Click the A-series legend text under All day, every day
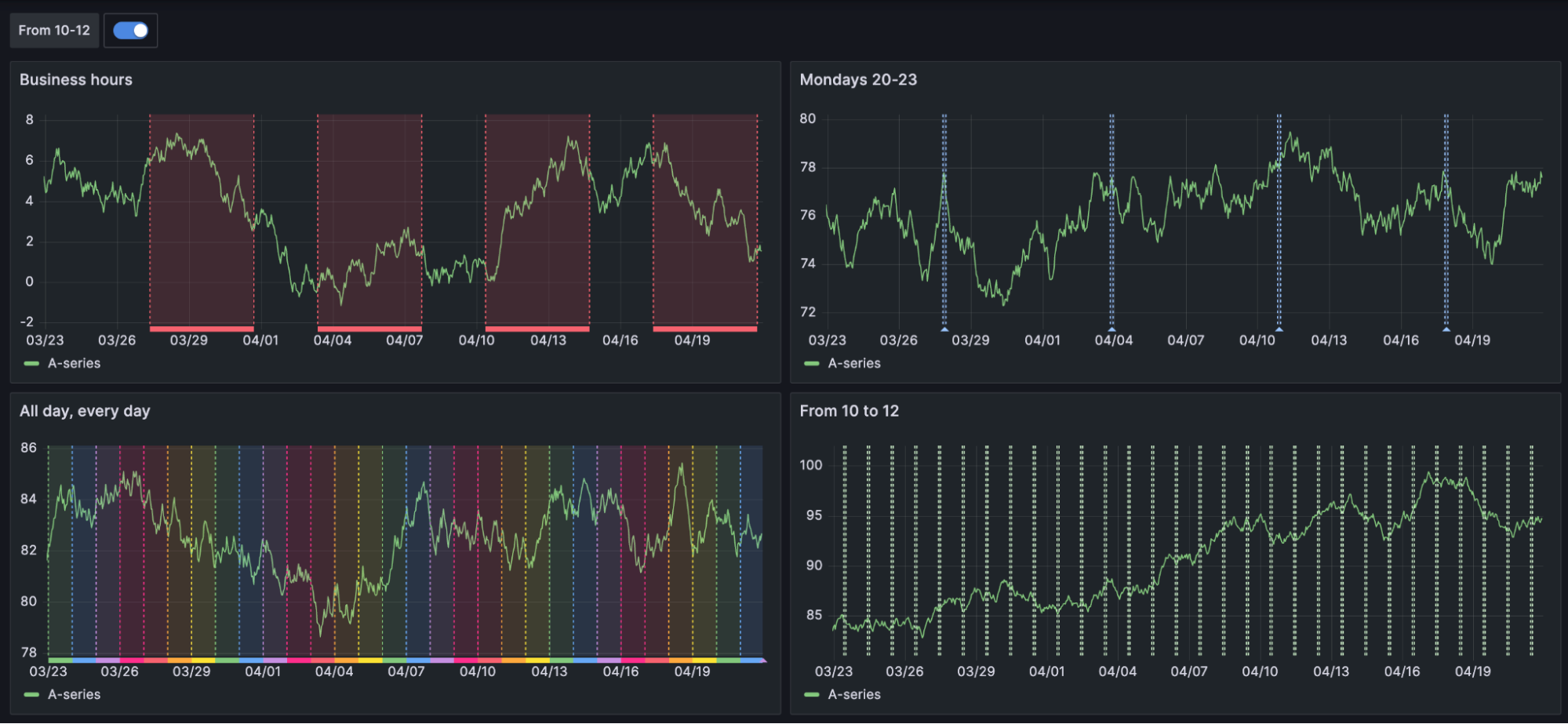The image size is (1568, 724). click(x=74, y=694)
